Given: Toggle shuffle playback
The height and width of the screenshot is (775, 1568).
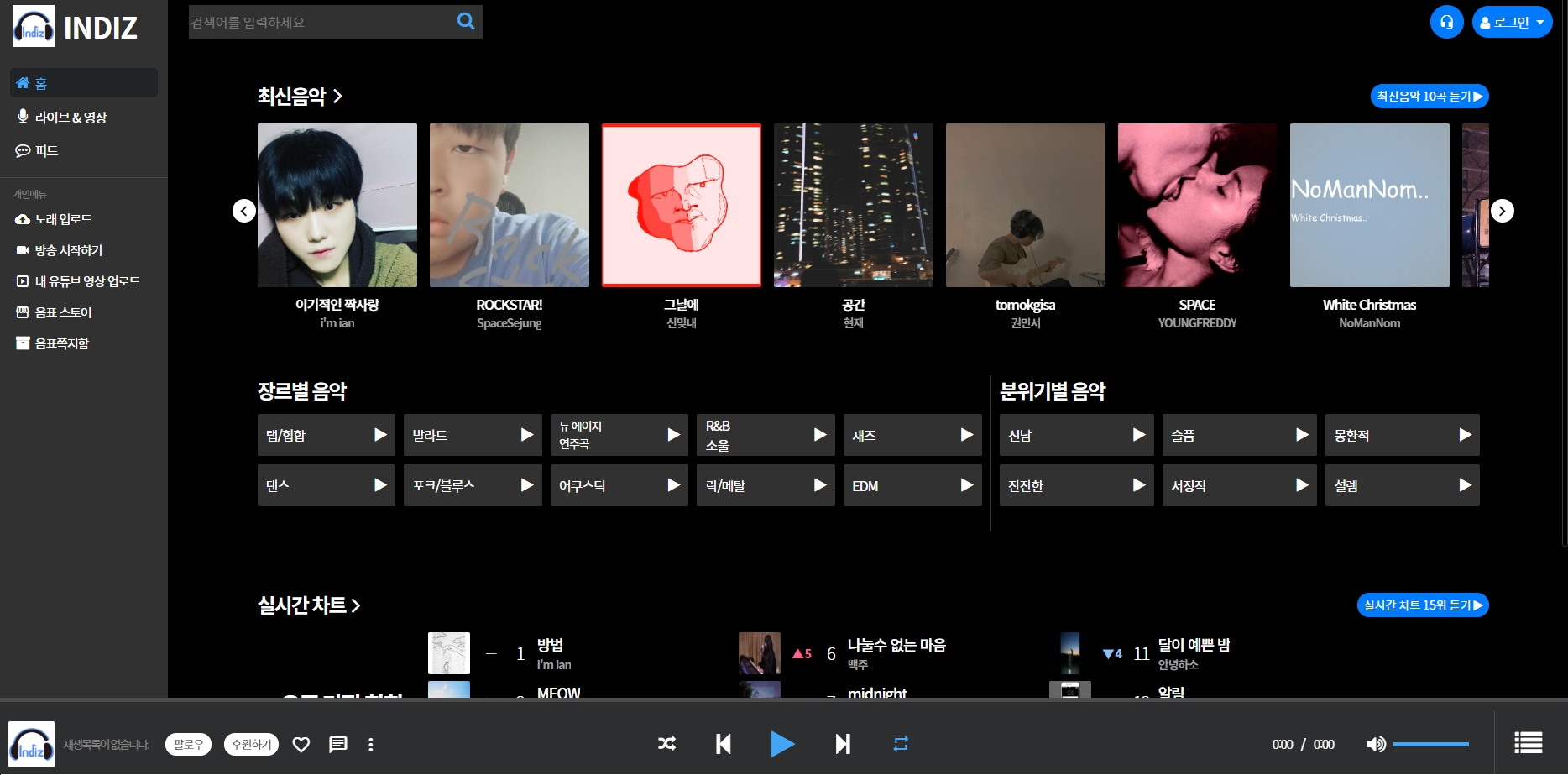Looking at the screenshot, I should pos(666,743).
